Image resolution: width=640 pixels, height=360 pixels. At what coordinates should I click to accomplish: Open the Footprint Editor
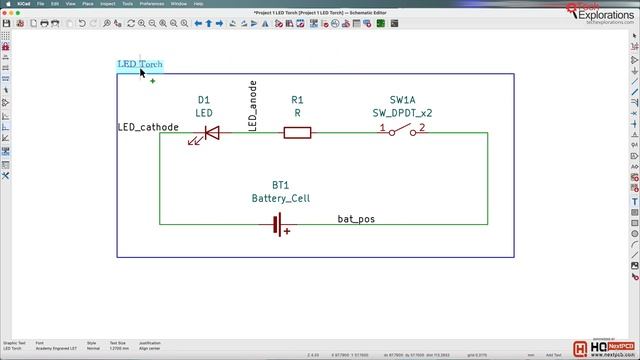pos(300,24)
